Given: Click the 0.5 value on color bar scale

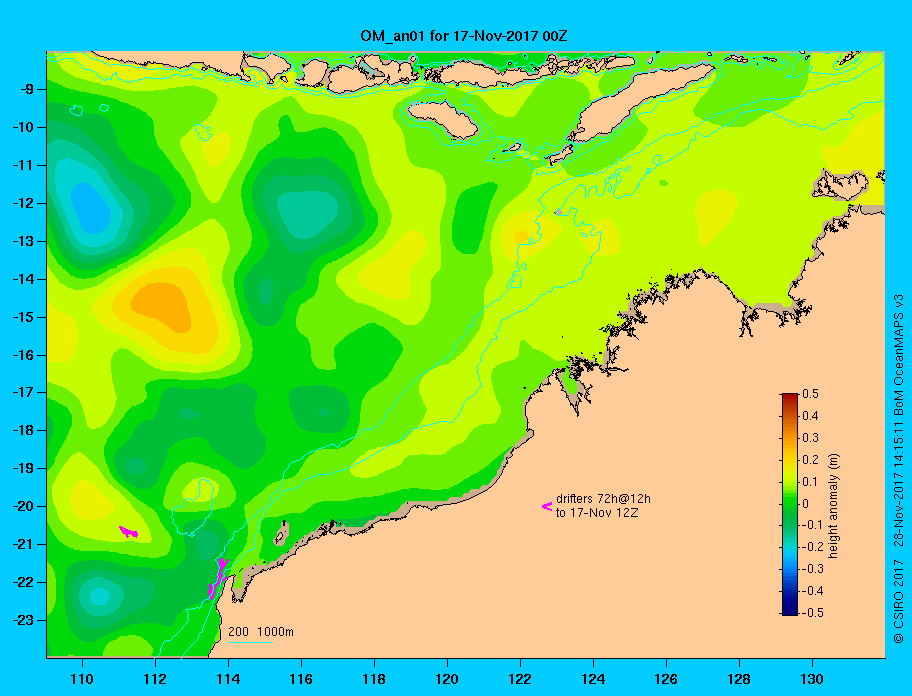Looking at the screenshot, I should pos(810,394).
